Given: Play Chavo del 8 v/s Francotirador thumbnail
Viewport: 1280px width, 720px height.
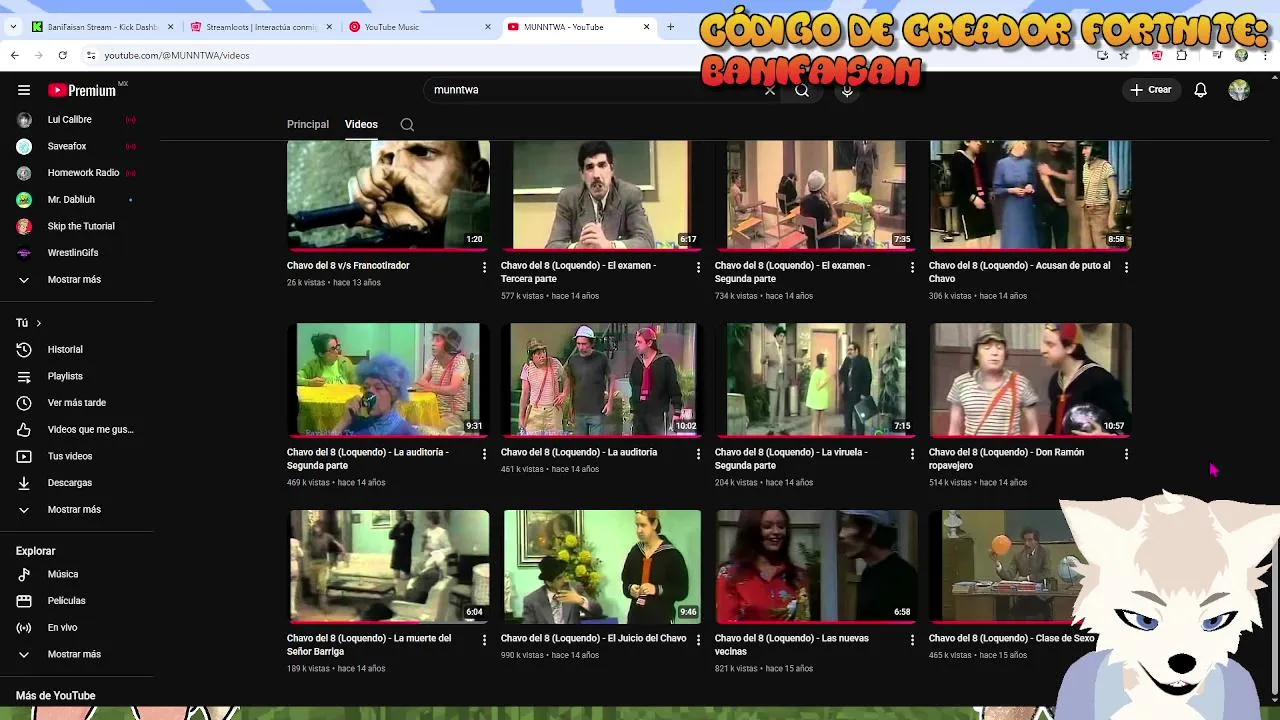Looking at the screenshot, I should tap(388, 194).
